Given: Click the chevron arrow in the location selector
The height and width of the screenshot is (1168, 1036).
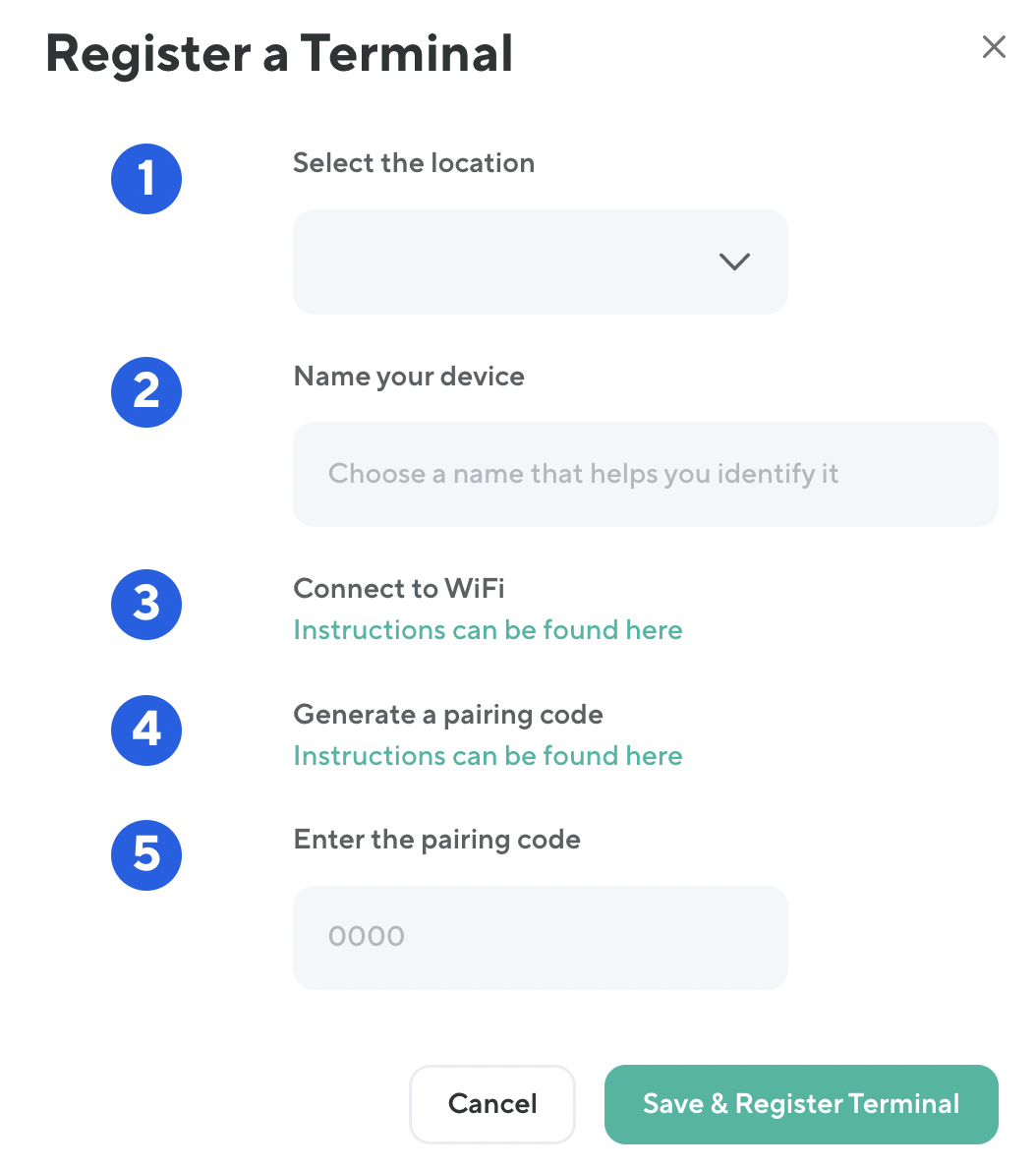Looking at the screenshot, I should coord(734,262).
